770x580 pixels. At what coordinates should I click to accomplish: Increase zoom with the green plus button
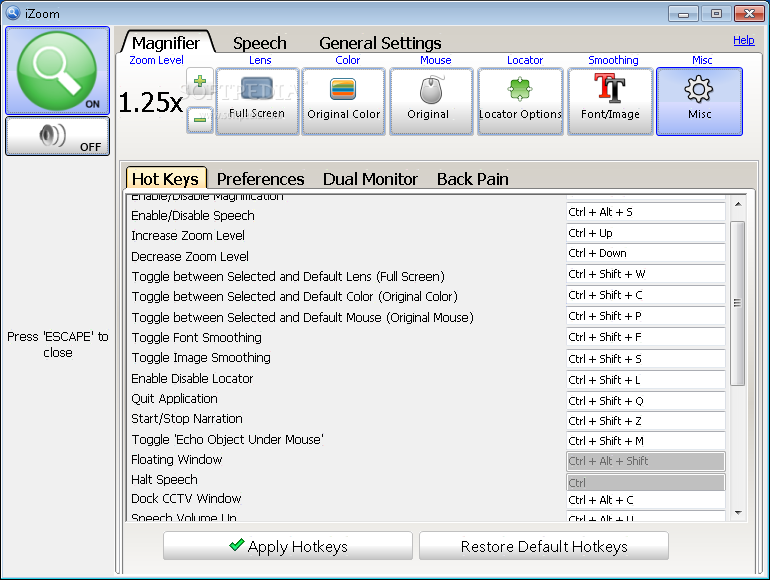(x=200, y=82)
